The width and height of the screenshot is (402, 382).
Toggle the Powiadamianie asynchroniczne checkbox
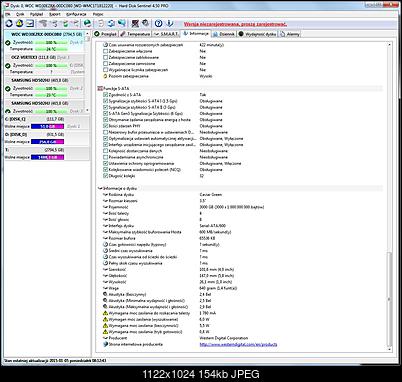point(105,157)
